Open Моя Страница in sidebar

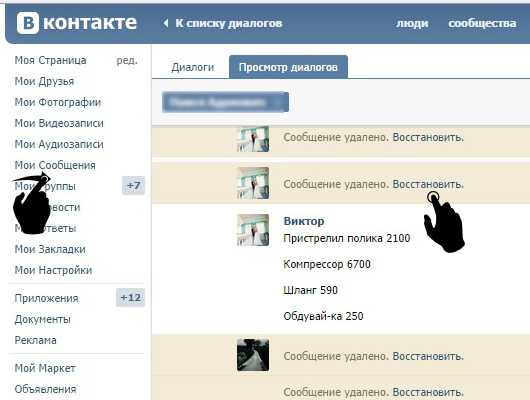pos(50,60)
